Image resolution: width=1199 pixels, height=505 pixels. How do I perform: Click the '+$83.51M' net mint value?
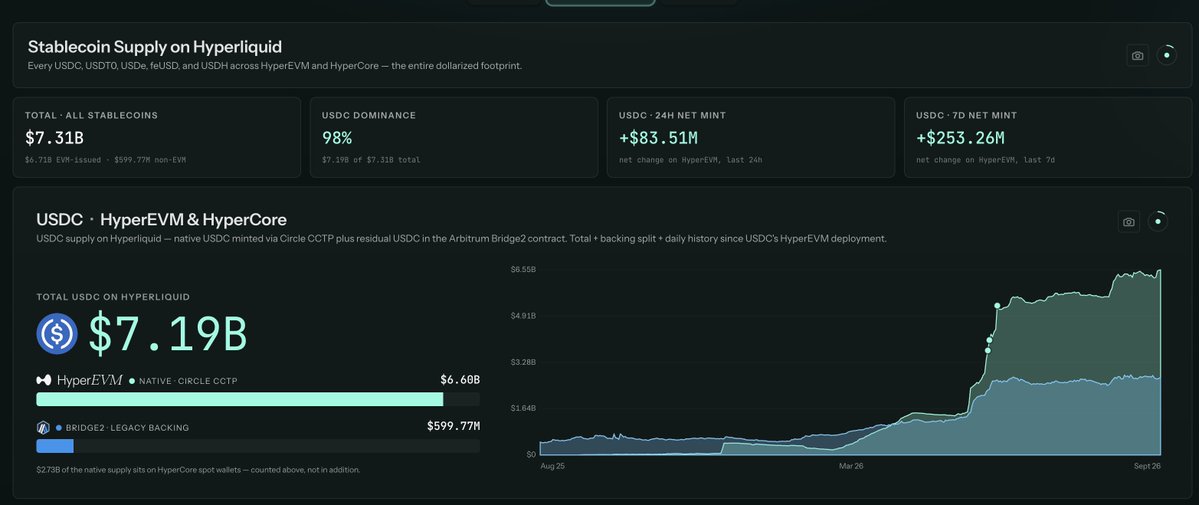658,138
